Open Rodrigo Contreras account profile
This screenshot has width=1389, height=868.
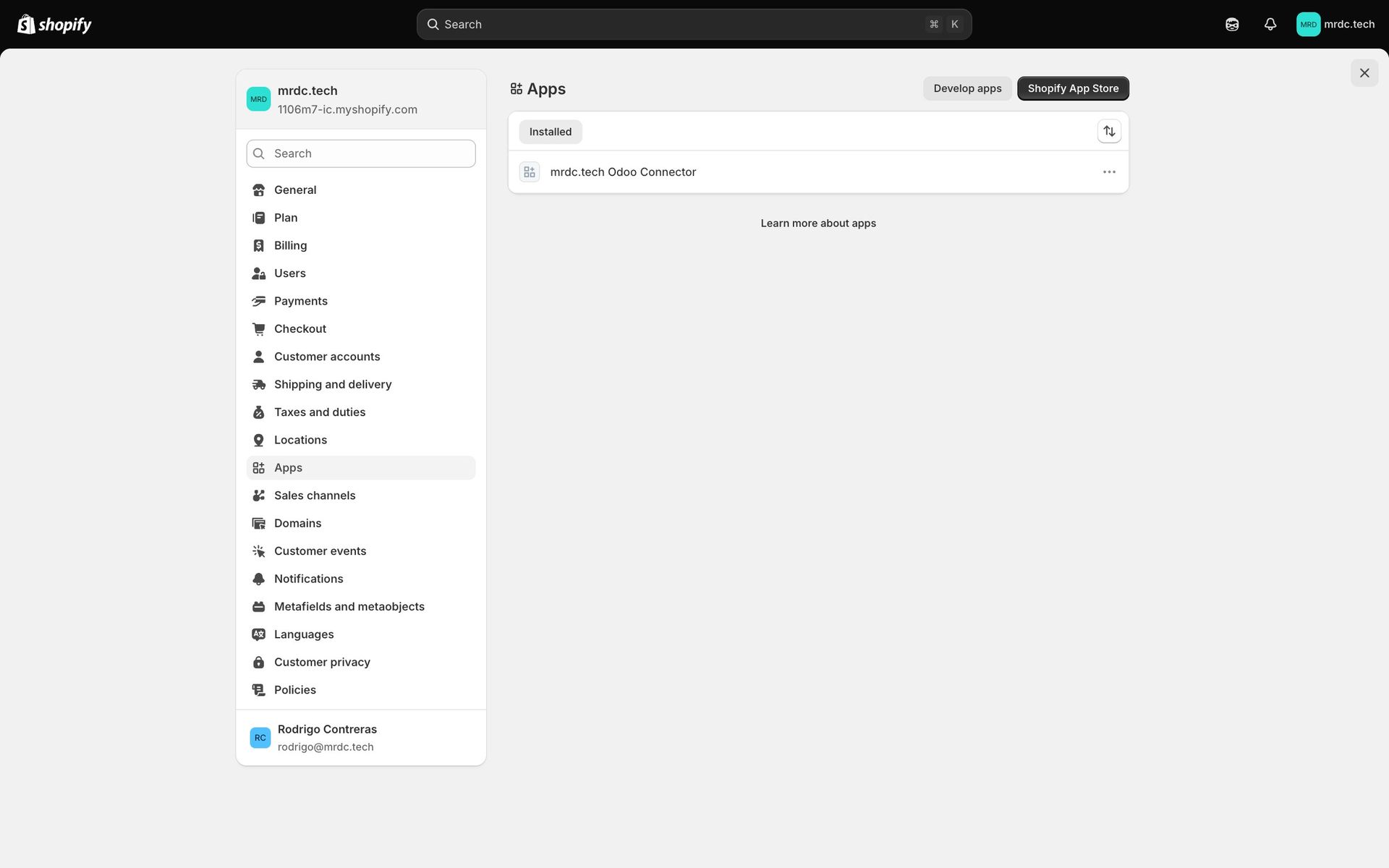point(361,738)
